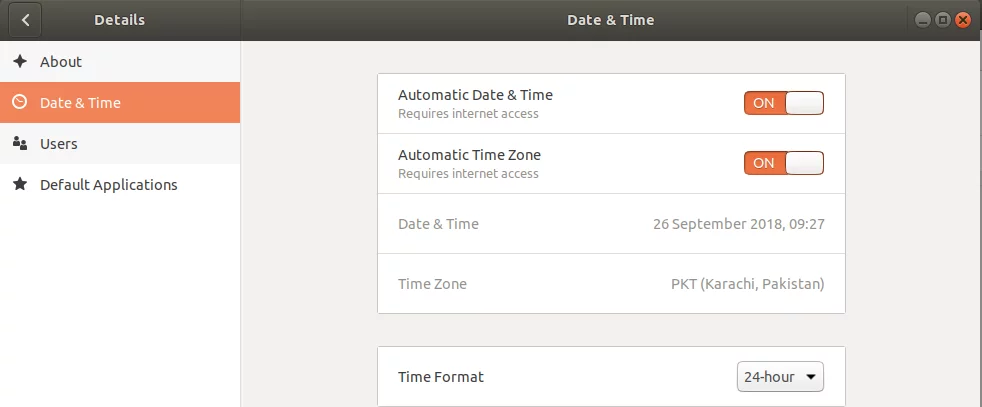Open the About panel

61,62
